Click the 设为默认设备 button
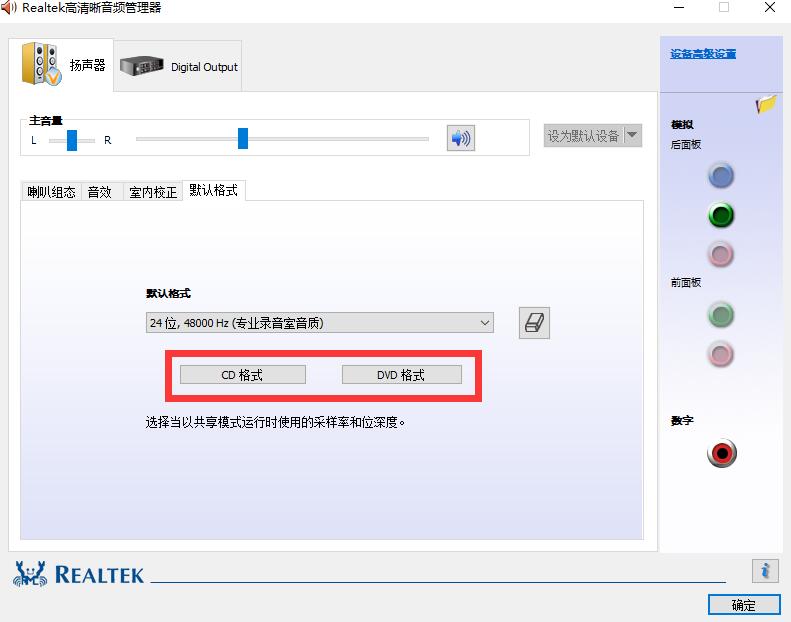The image size is (791, 622). (x=584, y=136)
